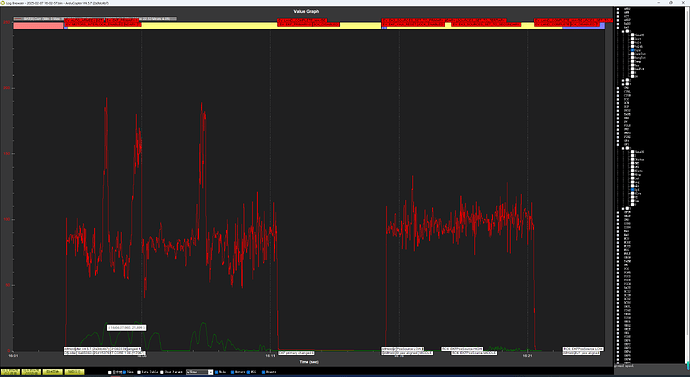The height and width of the screenshot is (377, 690).
Task: Turn off the MSG overlay checkbox
Action: pos(248,372)
